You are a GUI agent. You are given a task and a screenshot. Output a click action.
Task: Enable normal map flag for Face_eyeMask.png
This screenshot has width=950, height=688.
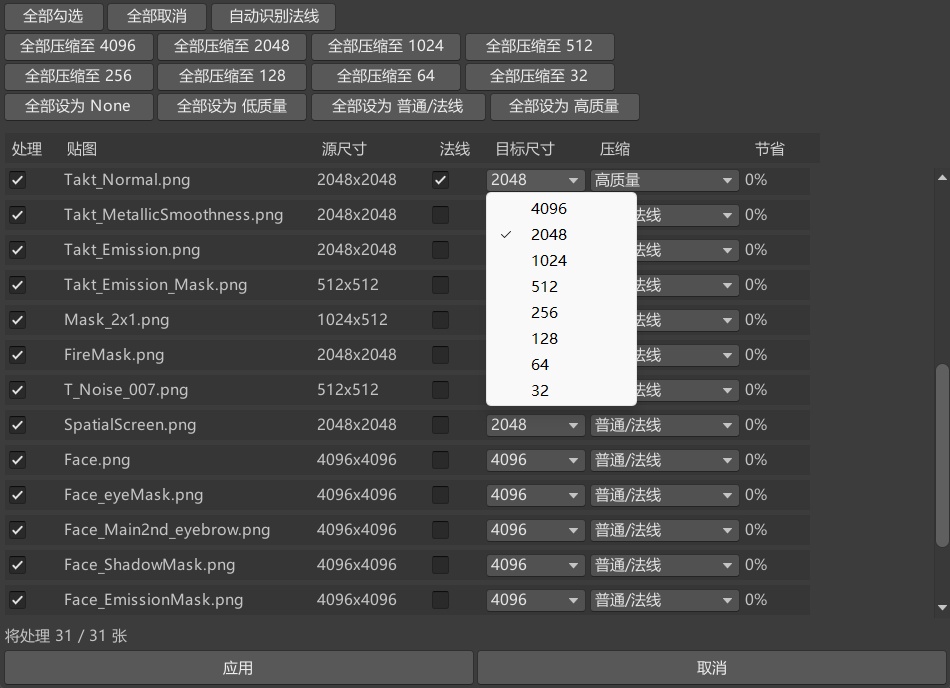click(440, 495)
